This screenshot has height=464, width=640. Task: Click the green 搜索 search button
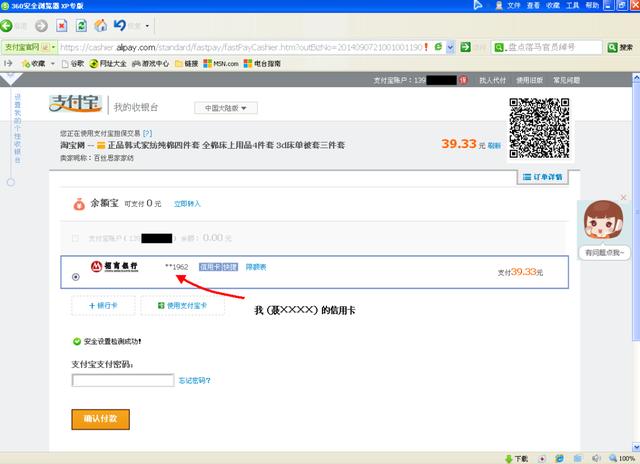[x=620, y=47]
